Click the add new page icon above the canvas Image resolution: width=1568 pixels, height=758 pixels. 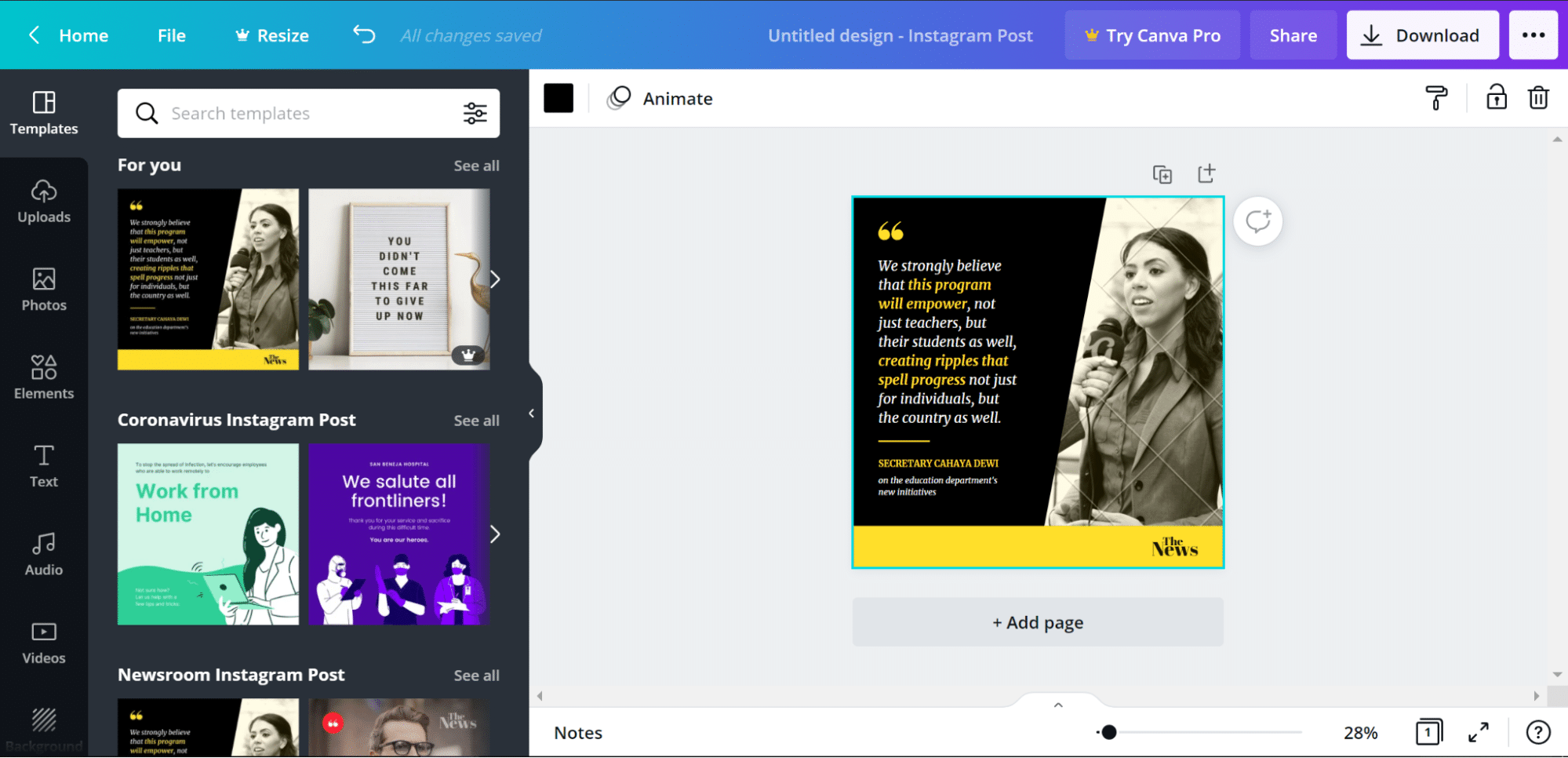(1206, 173)
